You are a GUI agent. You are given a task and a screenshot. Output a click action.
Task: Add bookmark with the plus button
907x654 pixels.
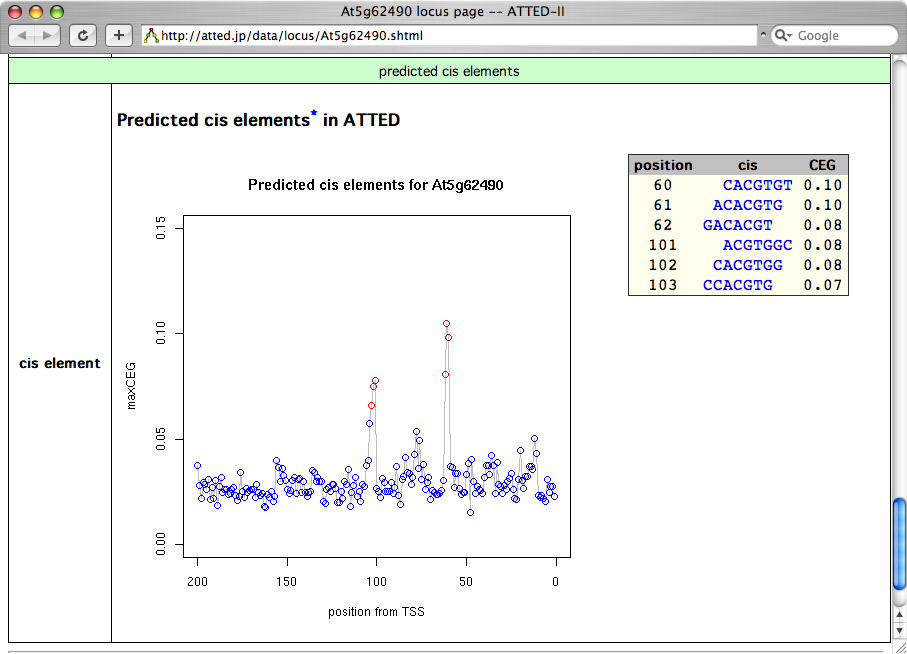119,35
